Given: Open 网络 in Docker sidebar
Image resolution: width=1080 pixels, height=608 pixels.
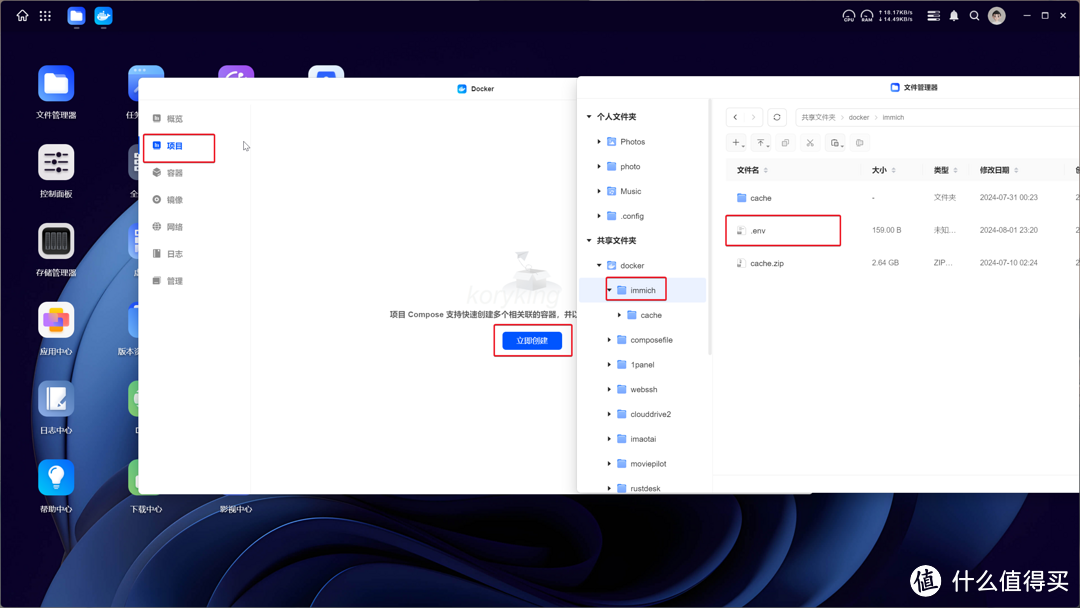Looking at the screenshot, I should coord(175,227).
